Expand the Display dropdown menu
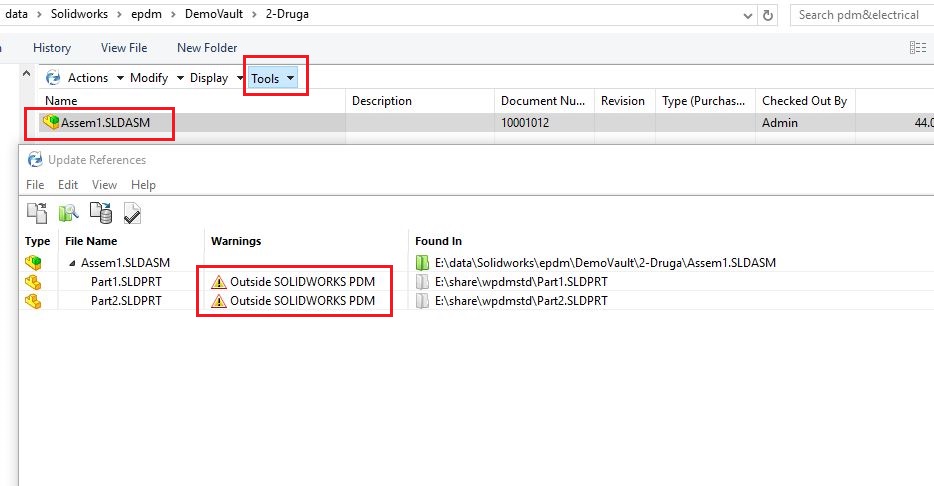Image resolution: width=934 pixels, height=486 pixels. click(215, 78)
